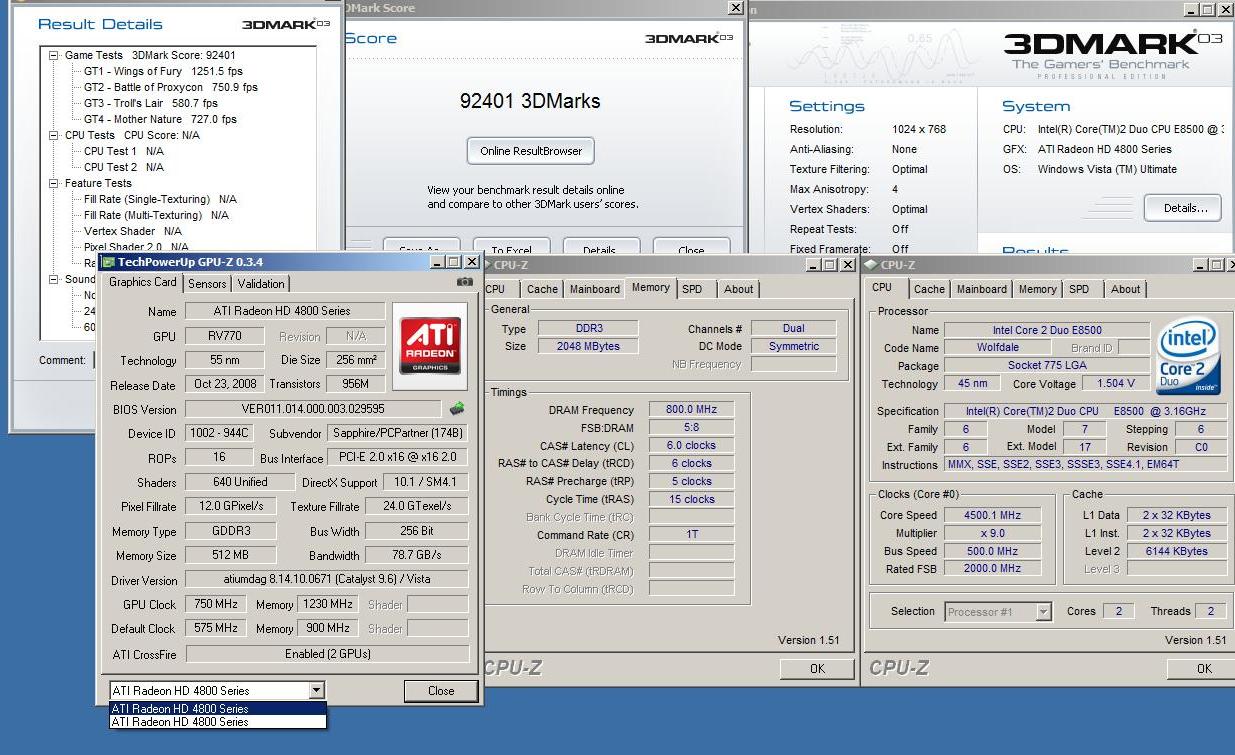Click the Core Speed 4500.1 MHz field

tap(992, 515)
